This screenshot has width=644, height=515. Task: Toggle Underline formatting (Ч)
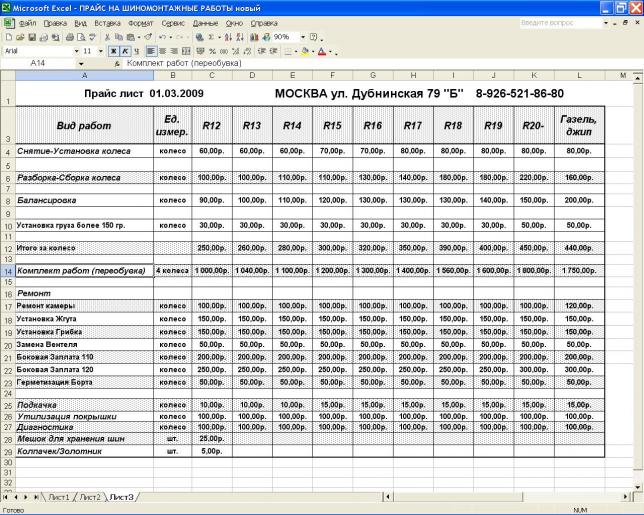click(136, 51)
